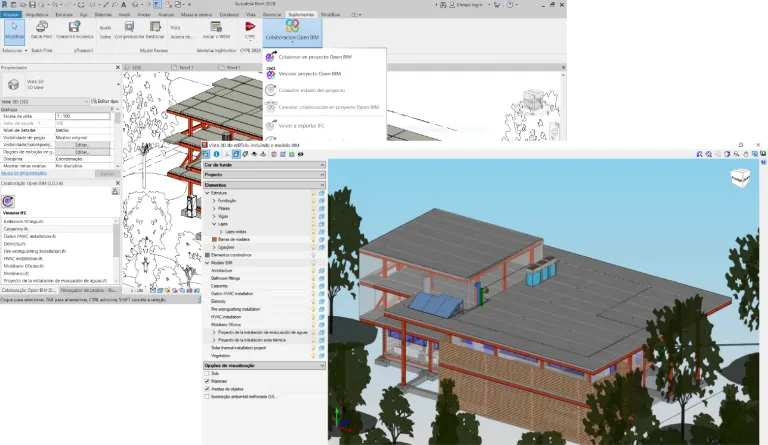Toggle the light bulb visibility for Architecture
768x445 pixels.
tap(313, 270)
